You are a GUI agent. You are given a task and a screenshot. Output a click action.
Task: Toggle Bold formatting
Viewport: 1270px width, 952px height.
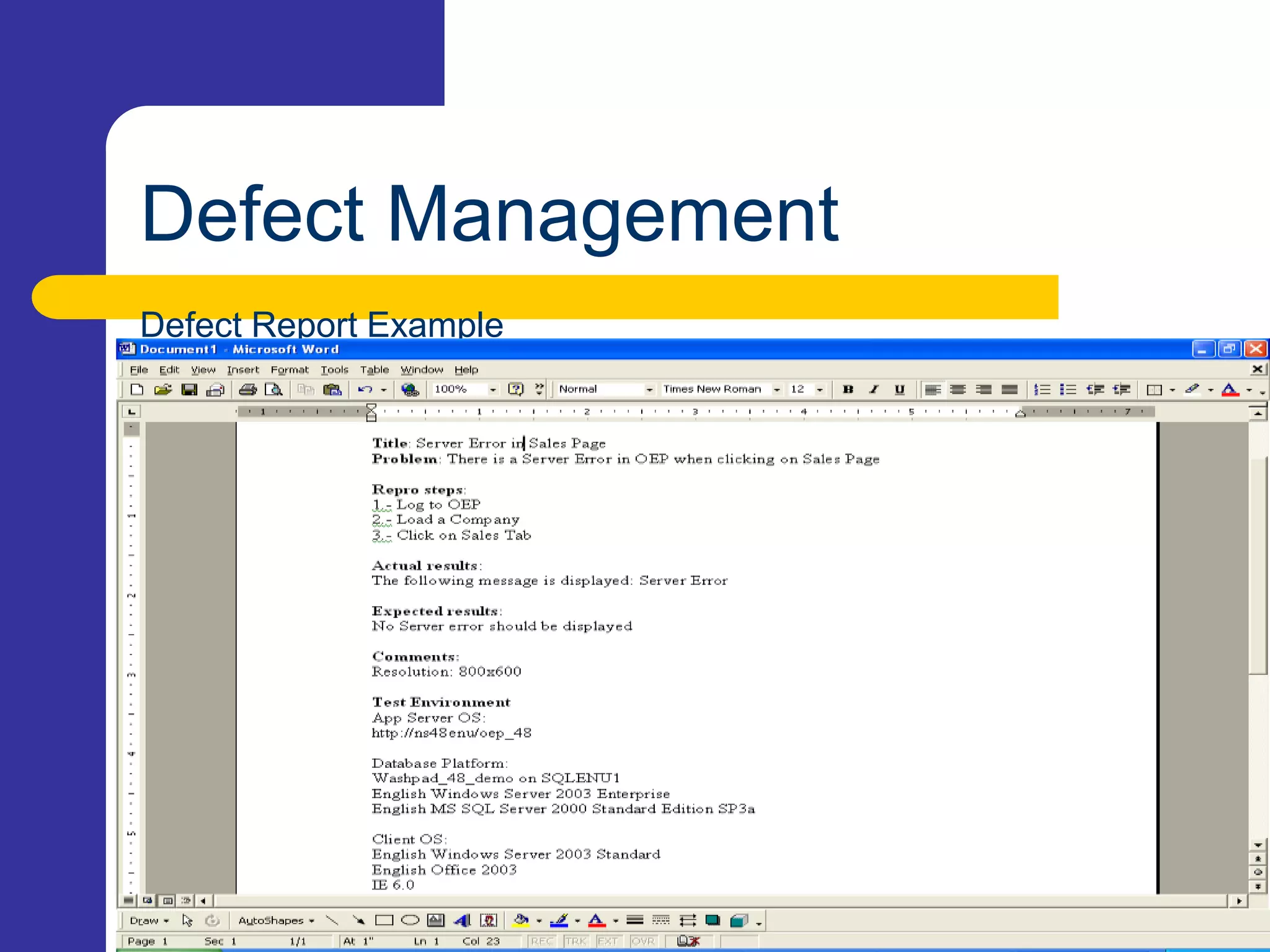pos(848,389)
